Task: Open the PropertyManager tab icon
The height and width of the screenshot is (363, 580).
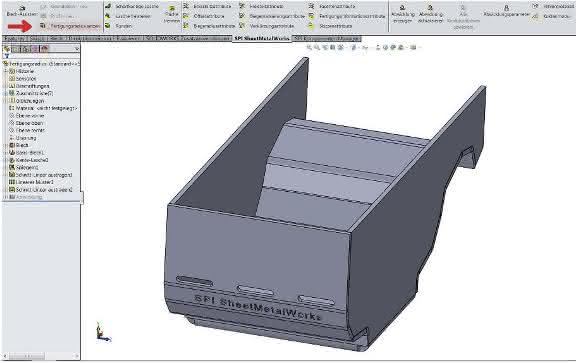Action: pos(16,49)
